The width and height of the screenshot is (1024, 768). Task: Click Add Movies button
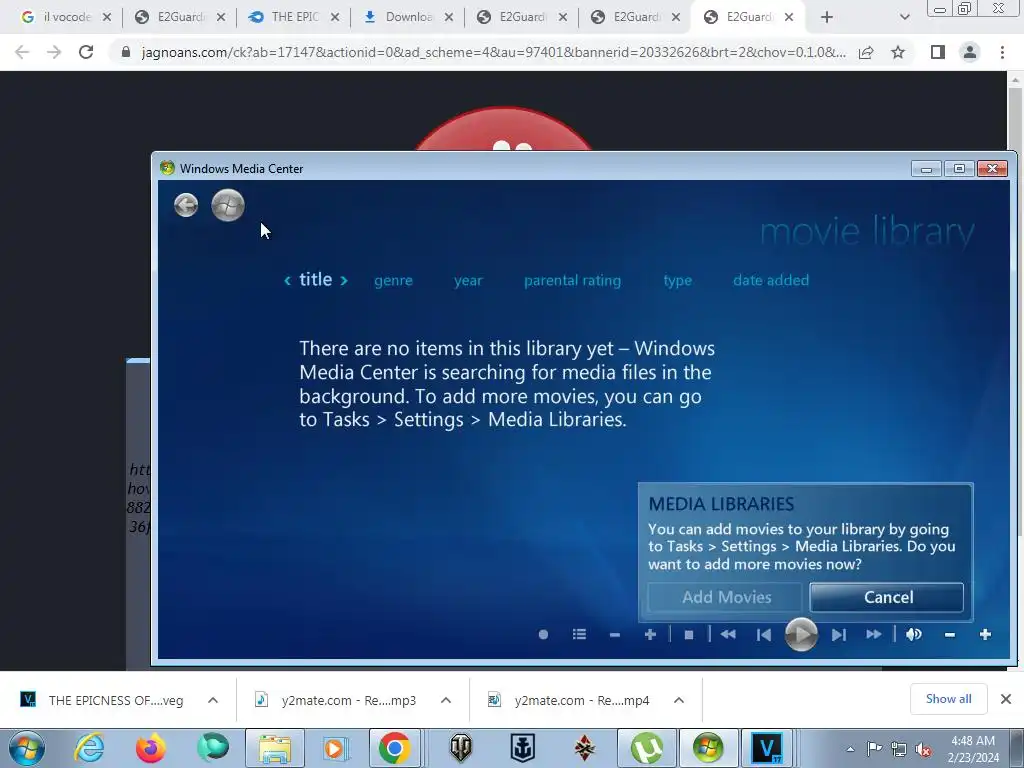pos(726,597)
